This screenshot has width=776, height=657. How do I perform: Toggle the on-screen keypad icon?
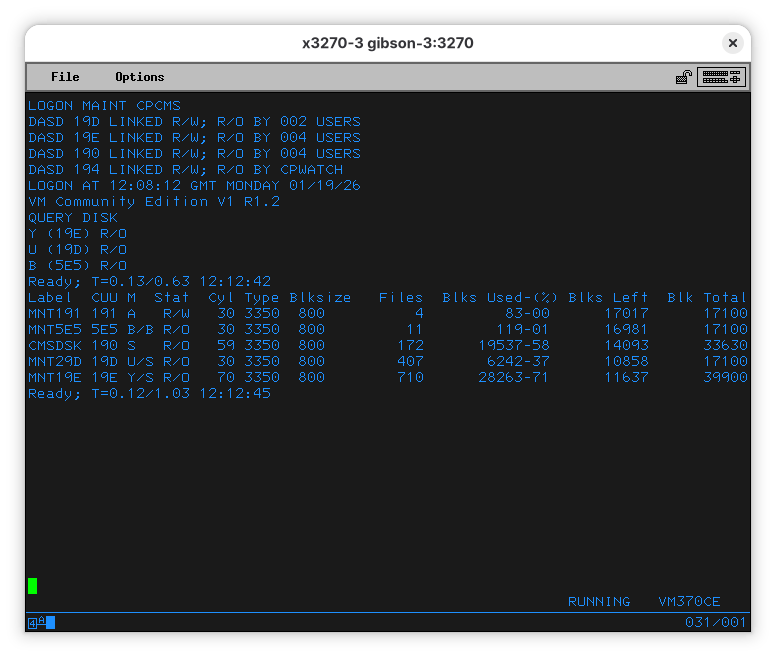(x=721, y=77)
